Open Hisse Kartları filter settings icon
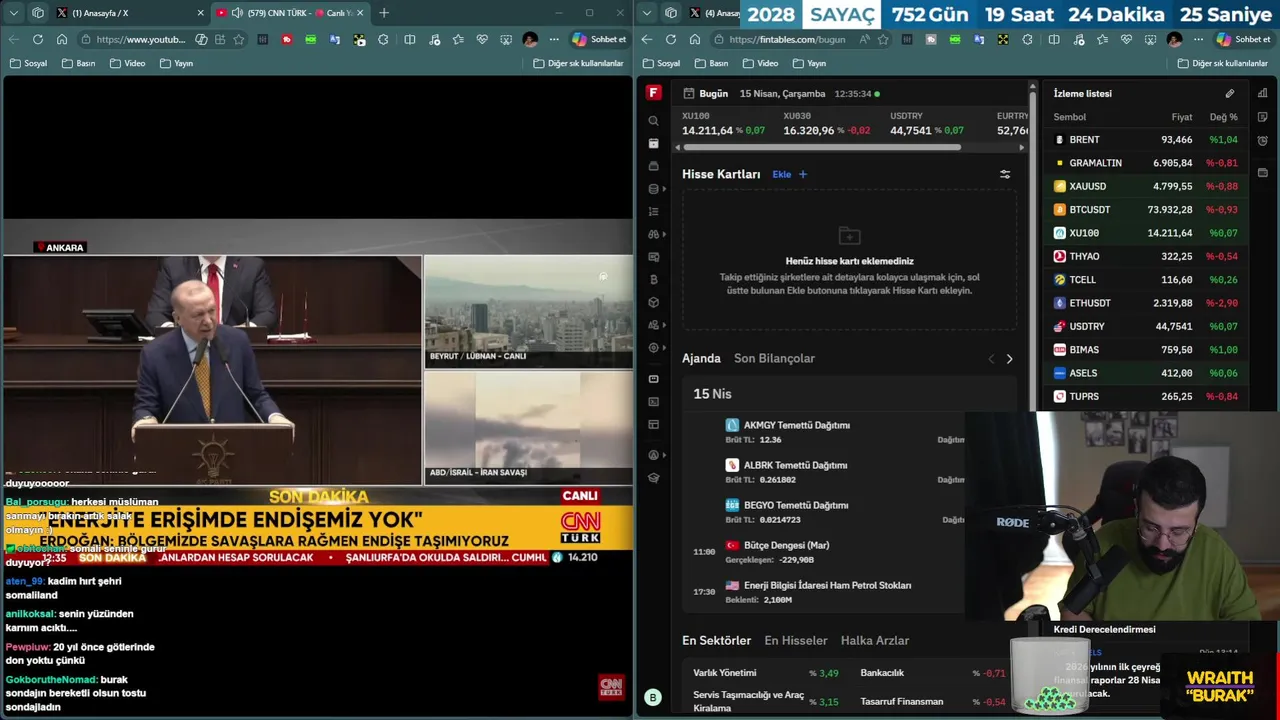Screen dimensions: 1280x720 pyautogui.click(x=1005, y=174)
